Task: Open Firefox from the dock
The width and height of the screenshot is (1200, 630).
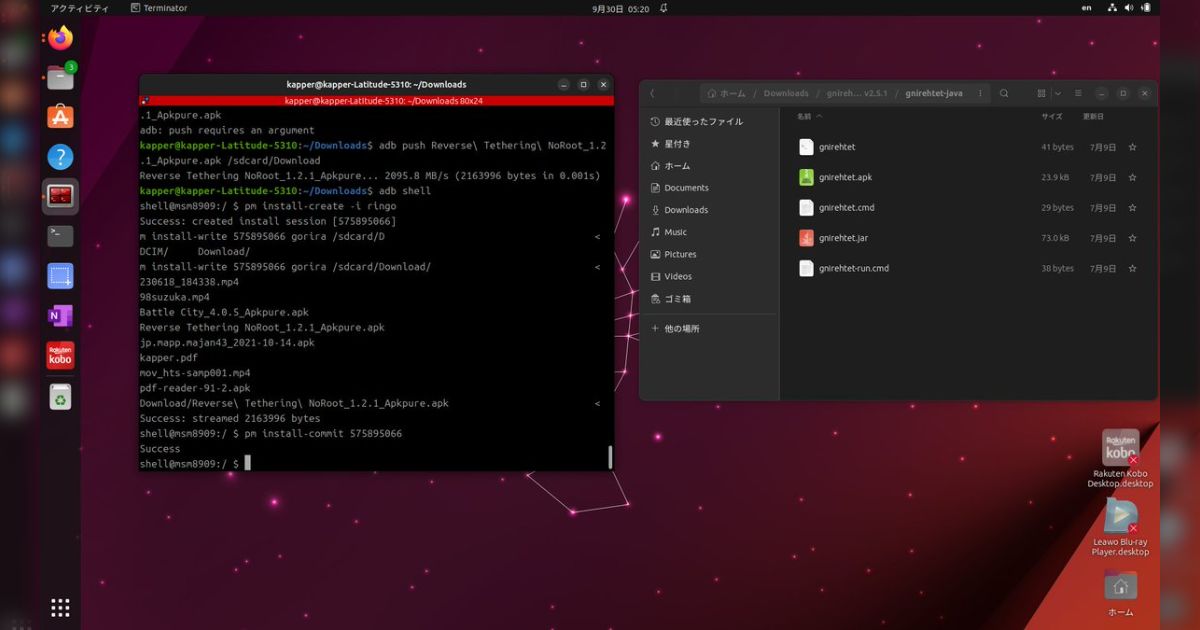Action: (x=60, y=37)
